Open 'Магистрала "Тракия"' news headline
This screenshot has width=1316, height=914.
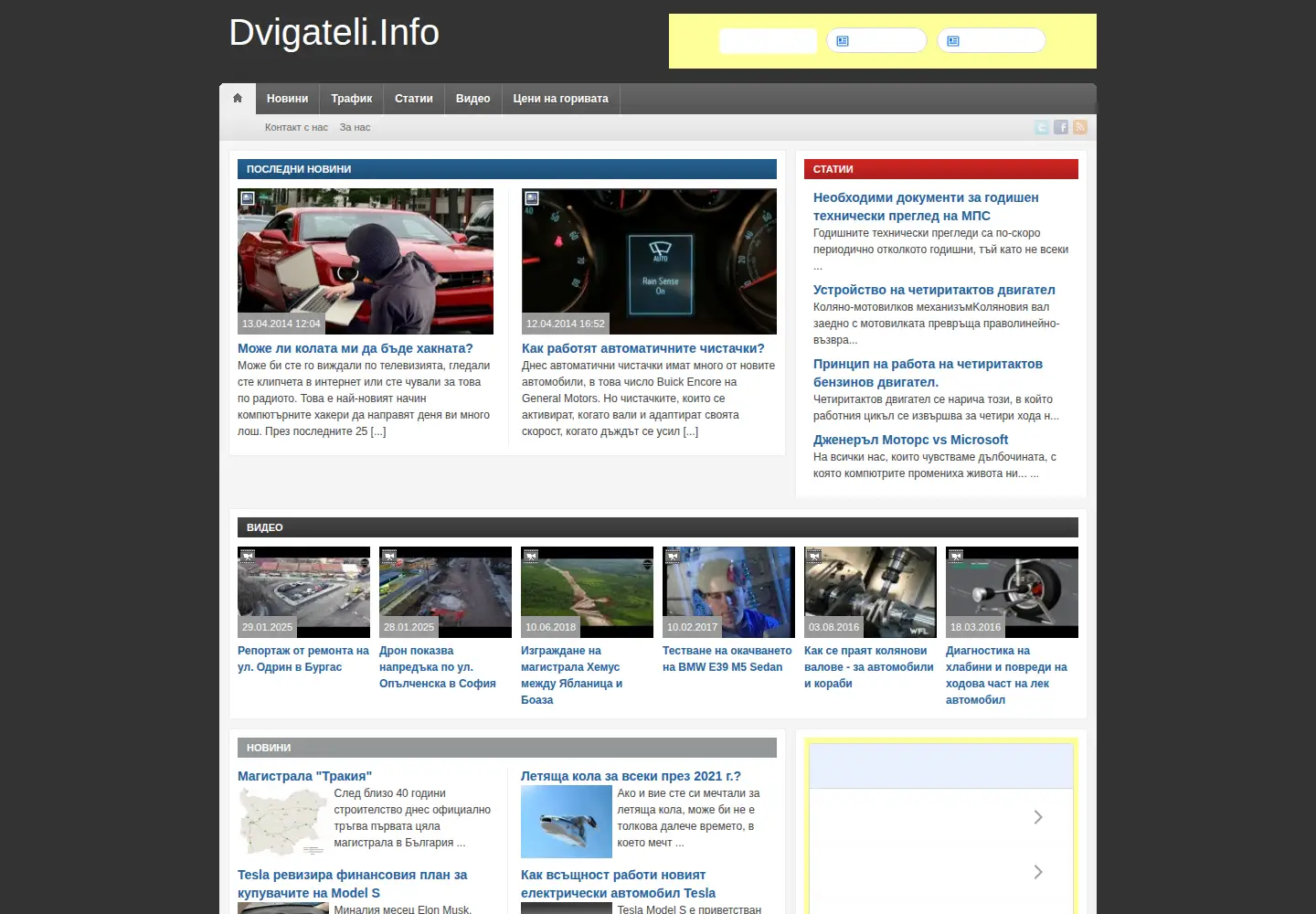tap(304, 776)
